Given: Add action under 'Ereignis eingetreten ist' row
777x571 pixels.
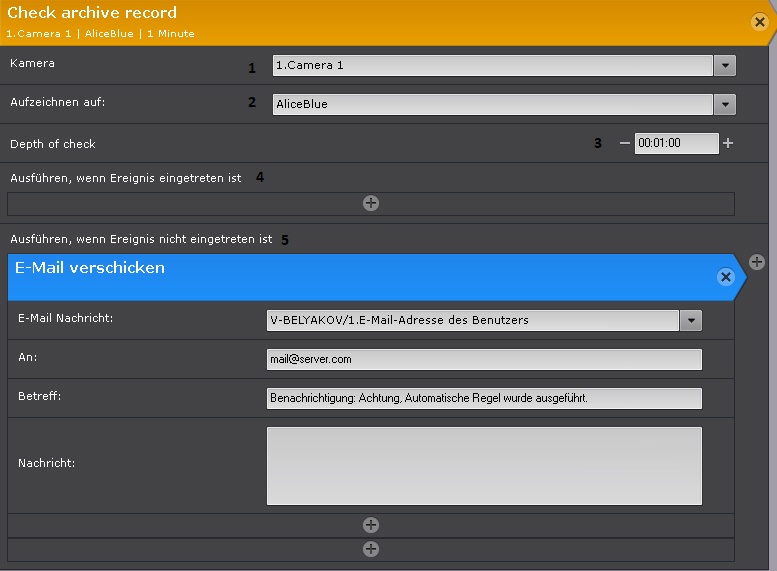Looking at the screenshot, I should pos(371,203).
